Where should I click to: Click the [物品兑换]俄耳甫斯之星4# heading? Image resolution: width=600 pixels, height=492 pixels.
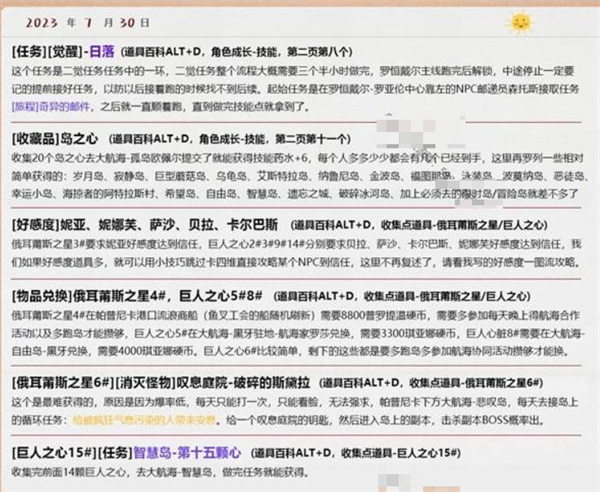137,296
